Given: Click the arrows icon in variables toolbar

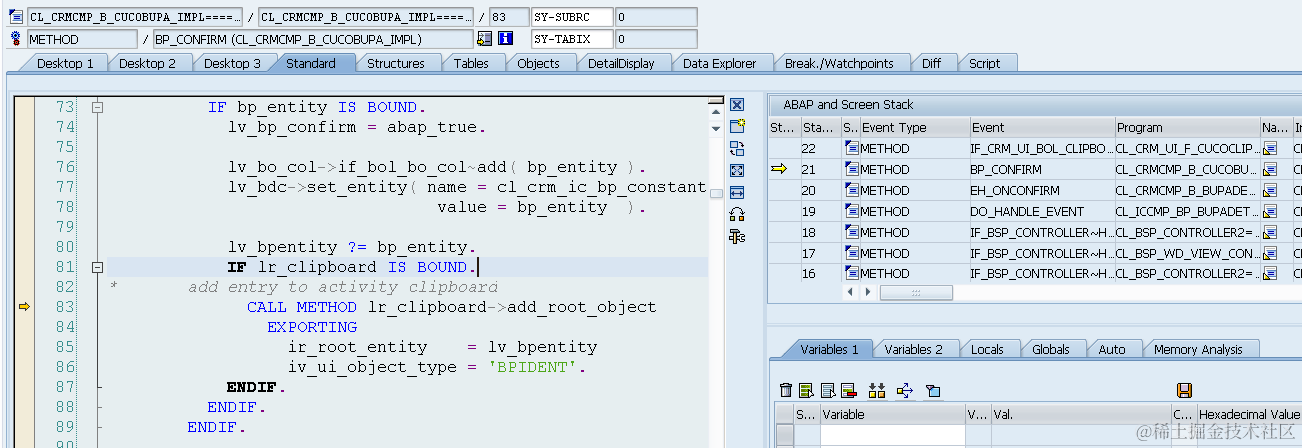Looking at the screenshot, I should pyautogui.click(x=905, y=390).
